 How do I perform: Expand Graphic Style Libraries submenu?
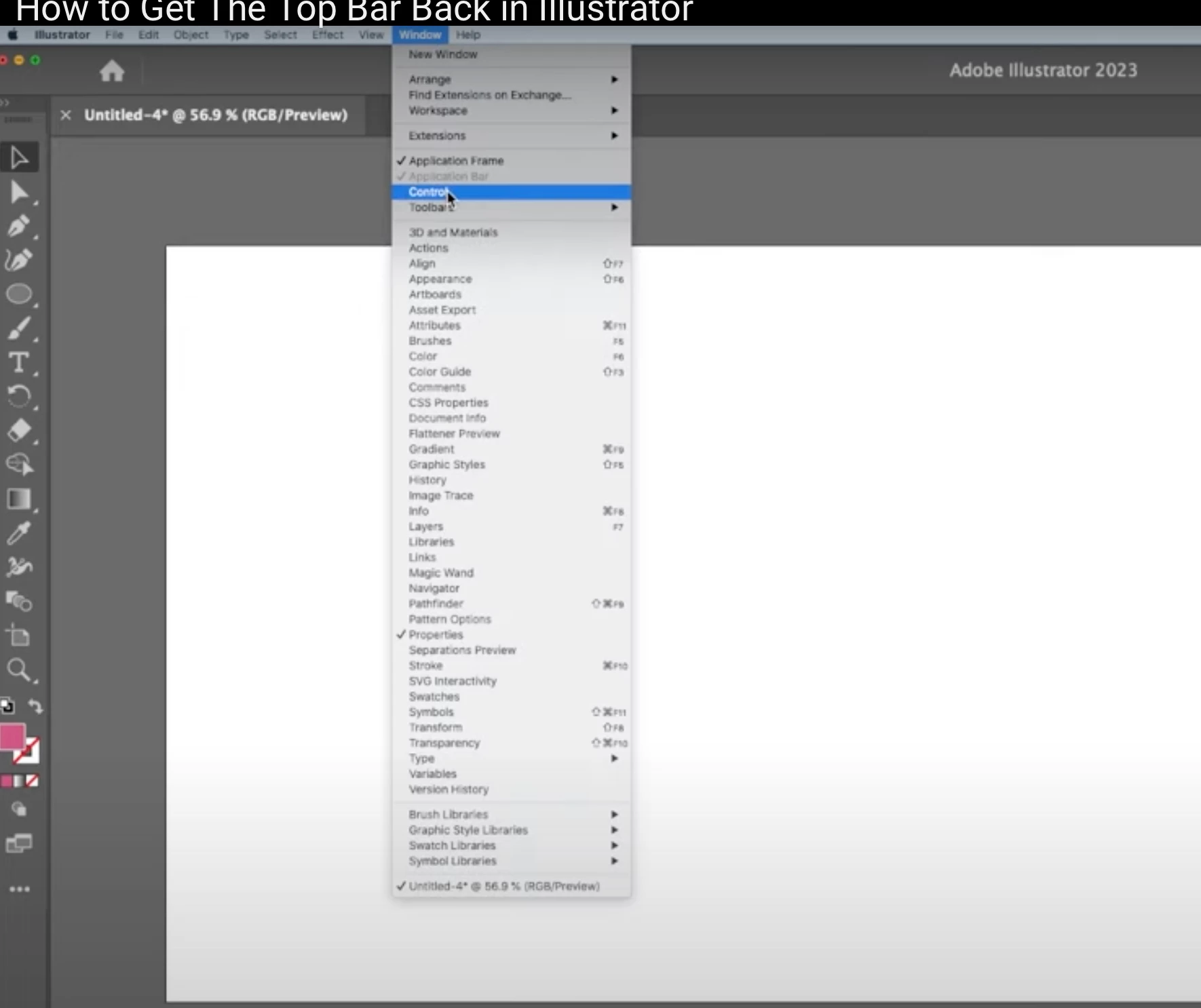point(512,830)
